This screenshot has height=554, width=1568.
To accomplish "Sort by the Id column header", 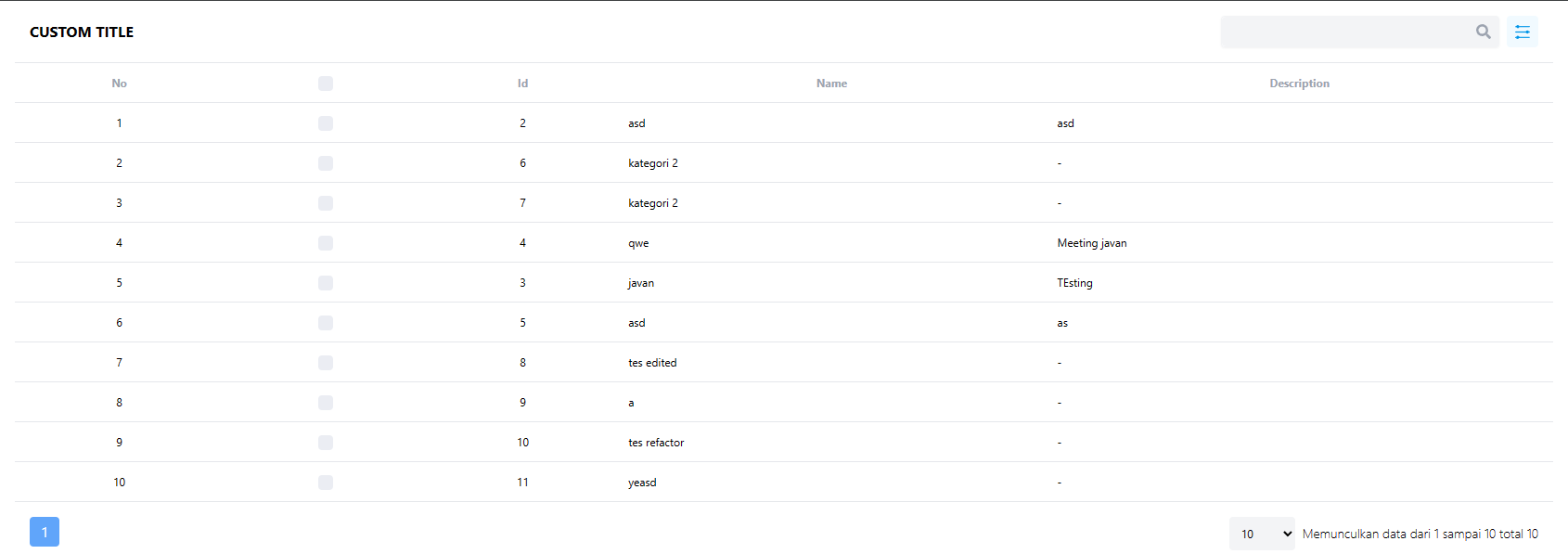I will pyautogui.click(x=522, y=84).
